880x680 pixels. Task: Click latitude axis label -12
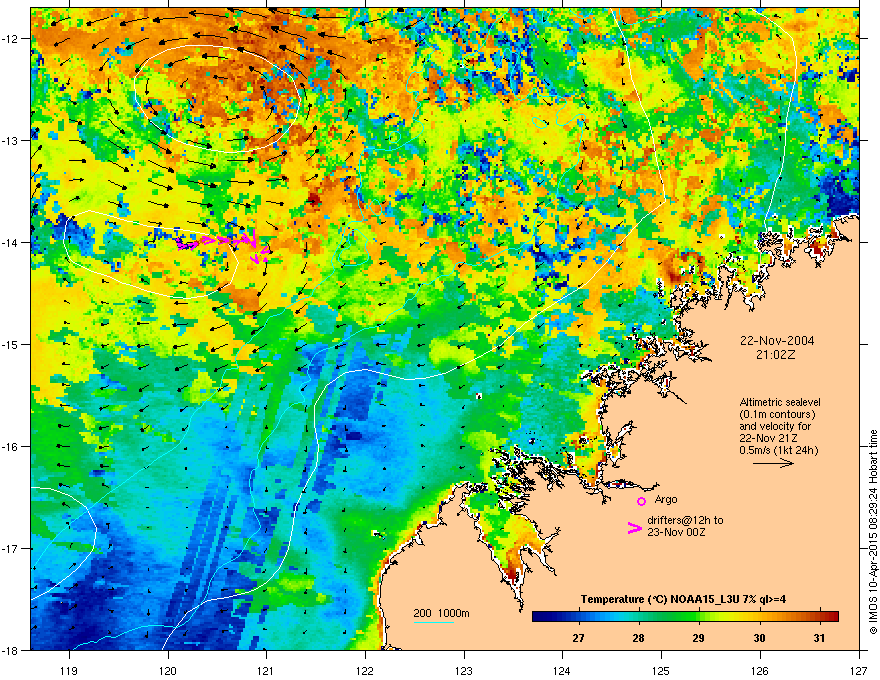pos(10,39)
